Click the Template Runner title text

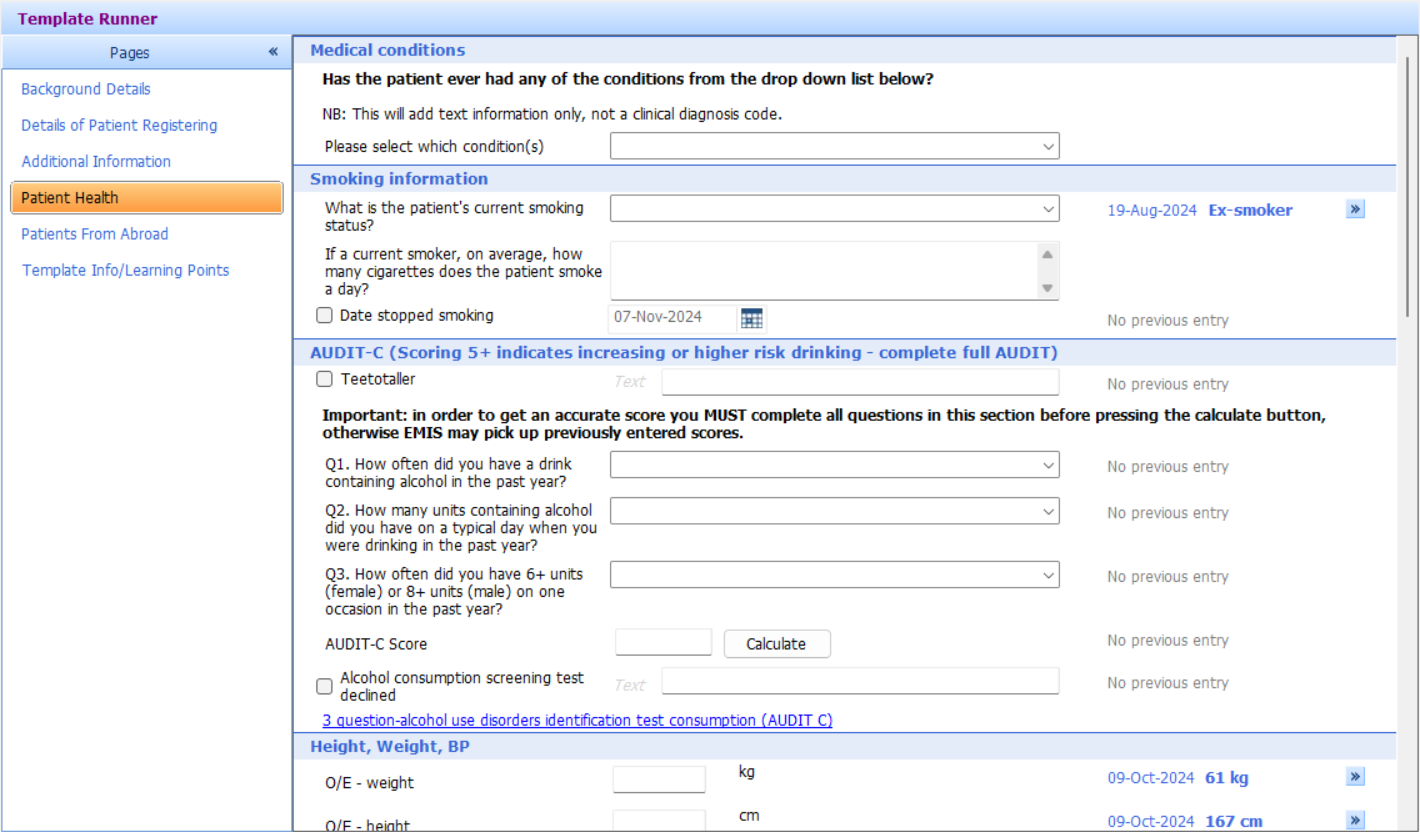point(88,19)
